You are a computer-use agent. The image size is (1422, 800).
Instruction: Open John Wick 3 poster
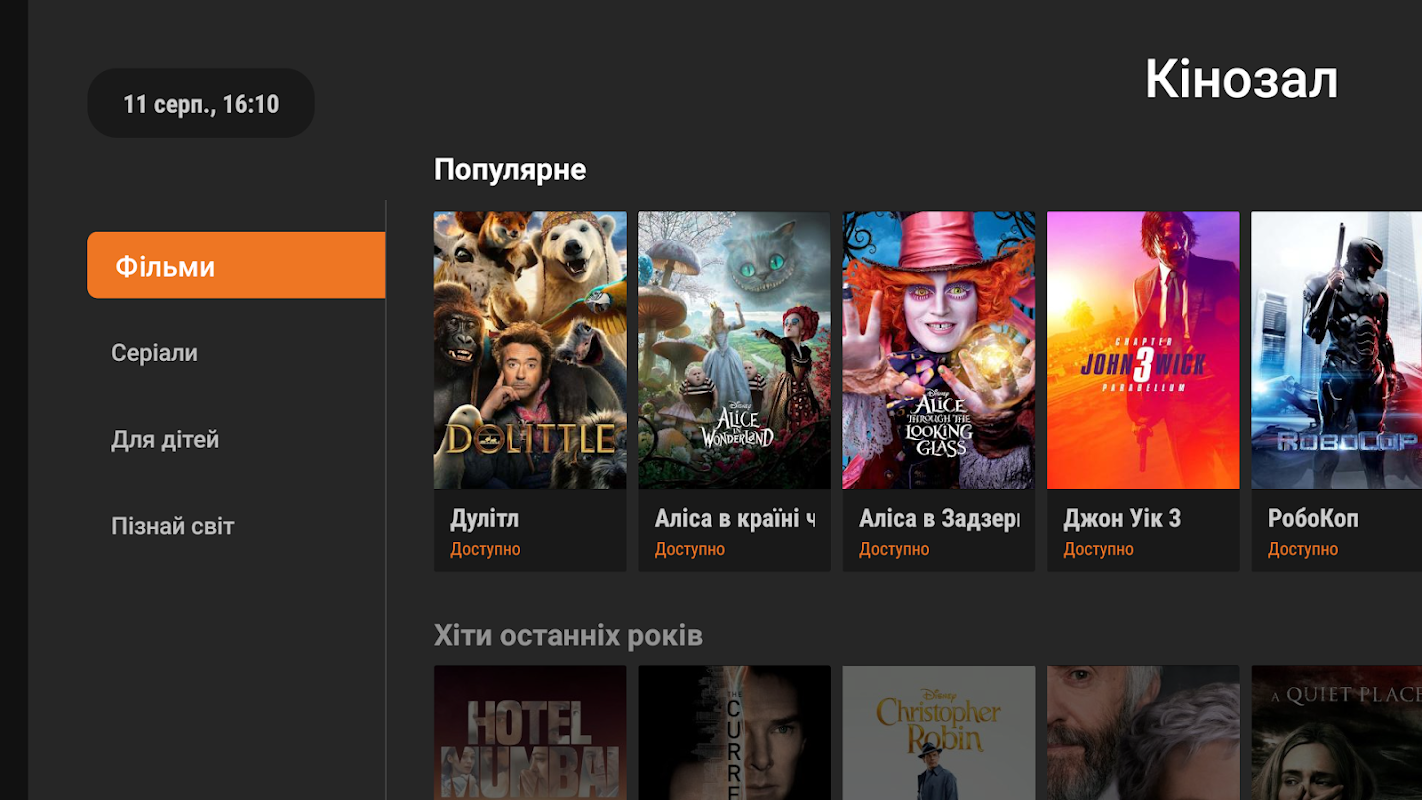pos(1143,350)
